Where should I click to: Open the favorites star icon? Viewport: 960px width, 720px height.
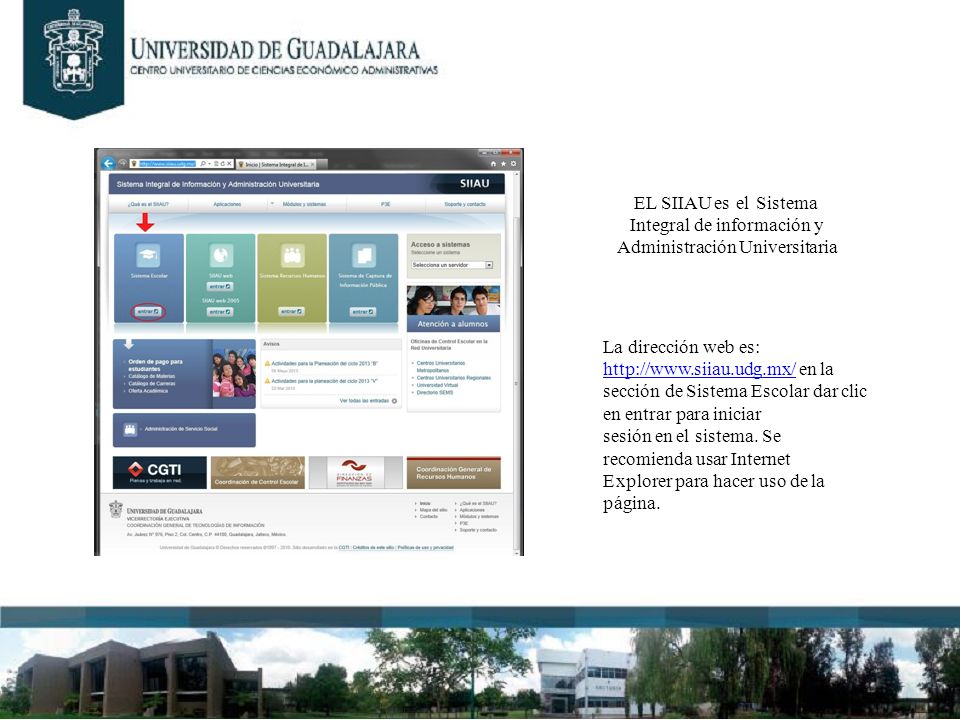[x=503, y=164]
